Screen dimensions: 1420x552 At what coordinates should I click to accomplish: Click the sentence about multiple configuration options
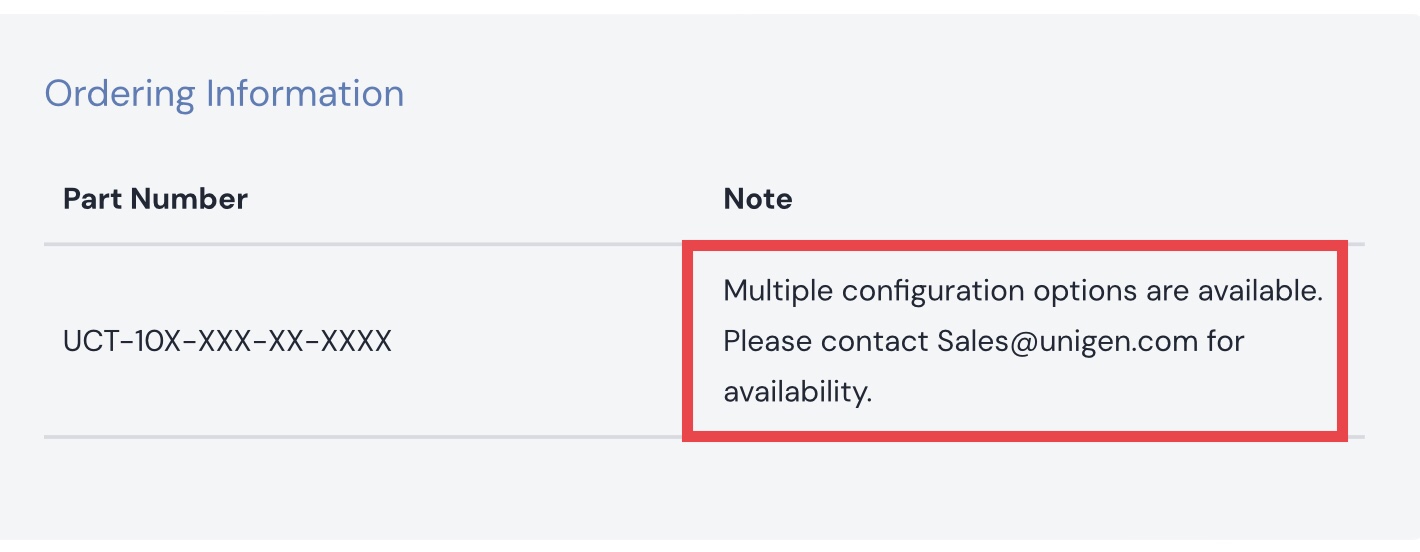click(1022, 292)
